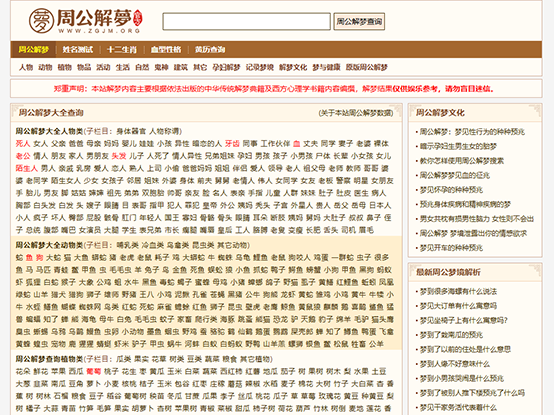
Task: Open the 人物称谓 subcategory link
Action: tap(164, 131)
